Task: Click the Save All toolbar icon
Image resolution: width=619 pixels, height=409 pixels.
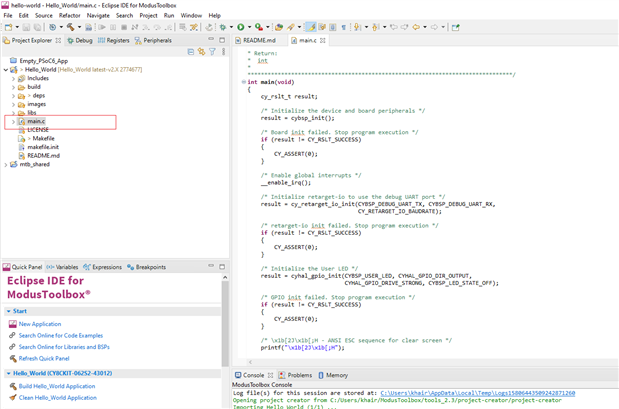Action: (x=37, y=27)
